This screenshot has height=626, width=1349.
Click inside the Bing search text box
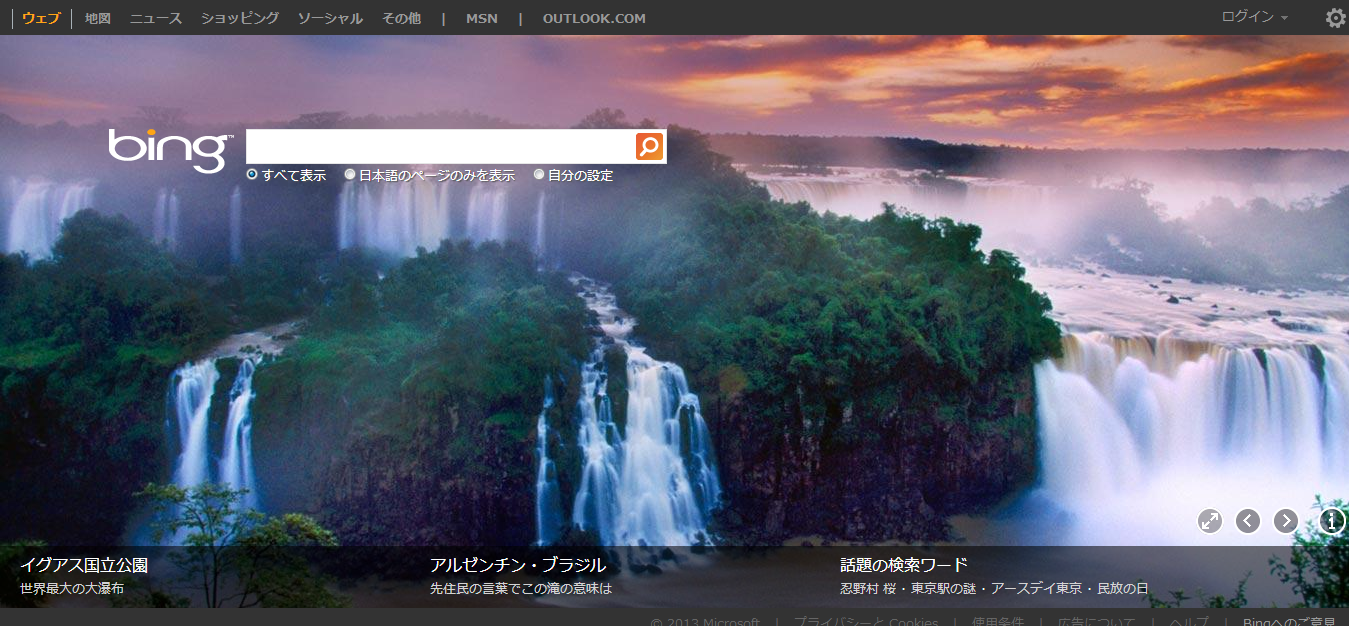click(440, 146)
